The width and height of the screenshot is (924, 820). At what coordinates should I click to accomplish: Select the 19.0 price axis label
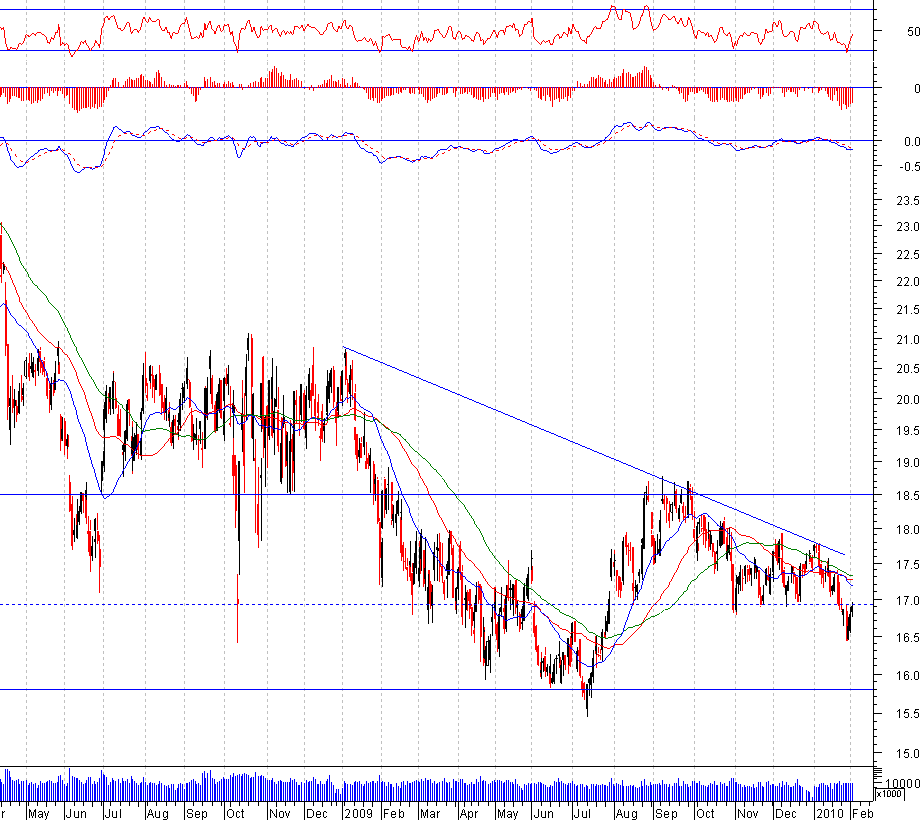(x=908, y=462)
